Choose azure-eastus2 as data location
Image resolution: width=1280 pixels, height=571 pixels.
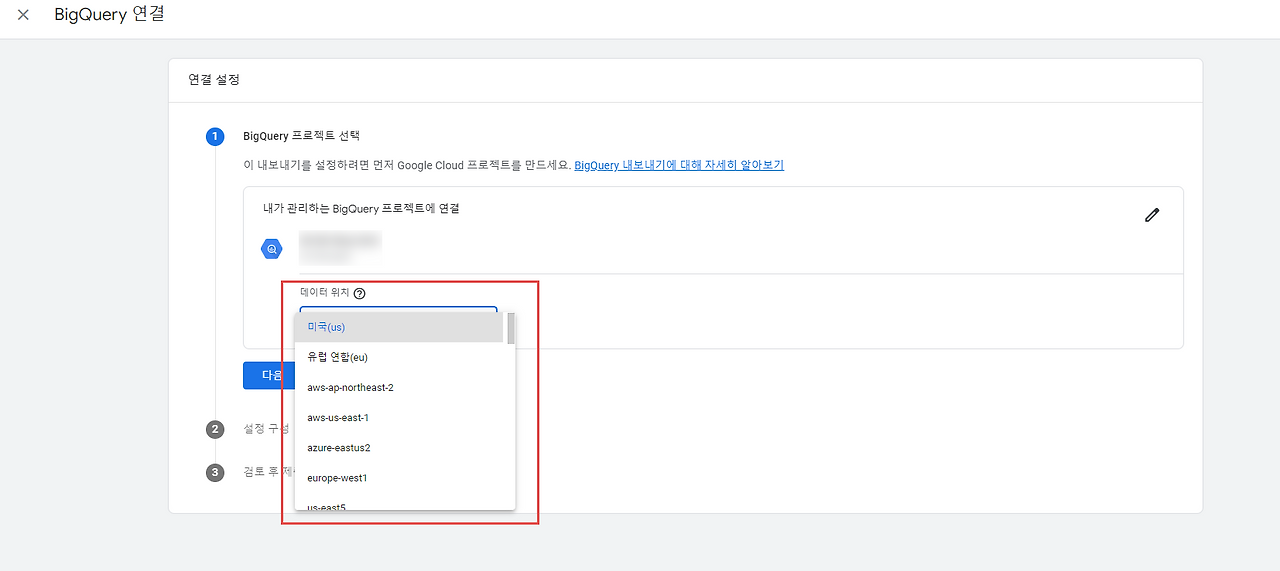click(x=400, y=447)
